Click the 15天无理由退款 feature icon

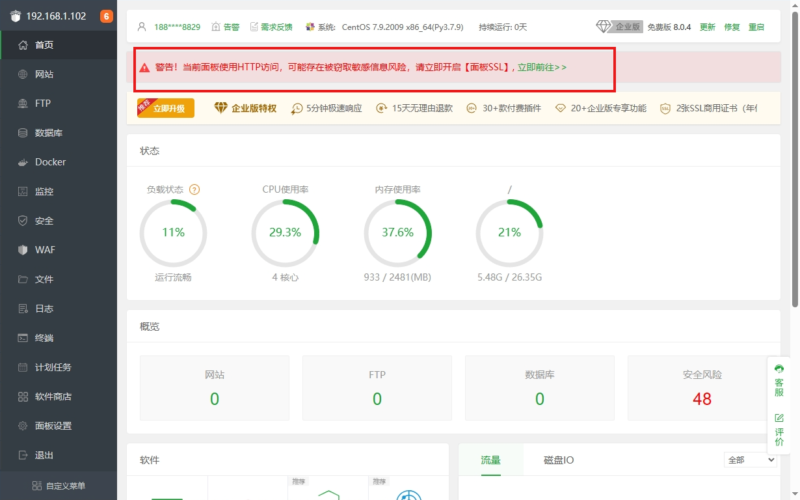pos(381,108)
